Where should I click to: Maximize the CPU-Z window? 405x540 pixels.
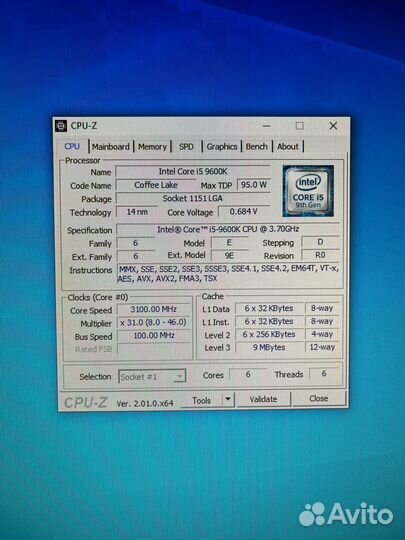click(x=300, y=126)
